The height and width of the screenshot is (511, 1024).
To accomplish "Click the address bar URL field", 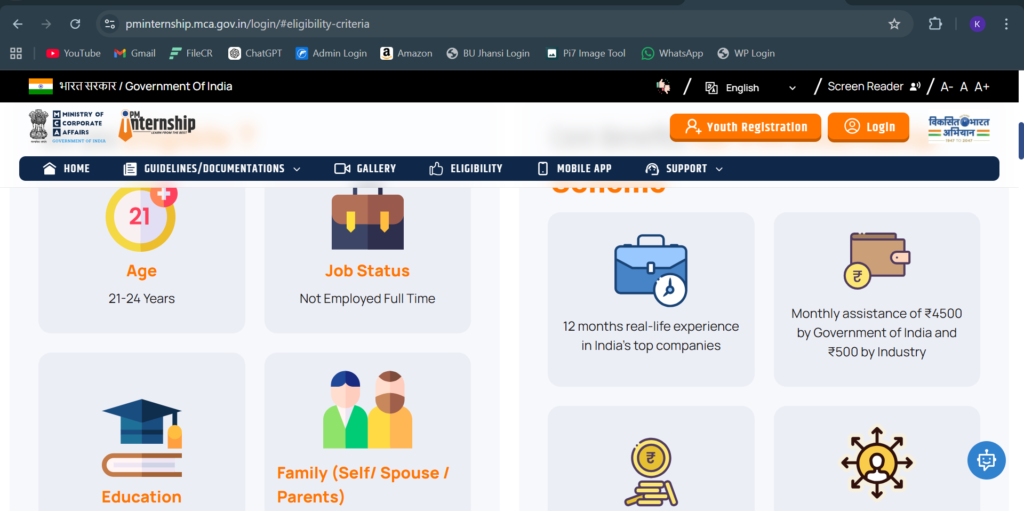I will click(500, 23).
